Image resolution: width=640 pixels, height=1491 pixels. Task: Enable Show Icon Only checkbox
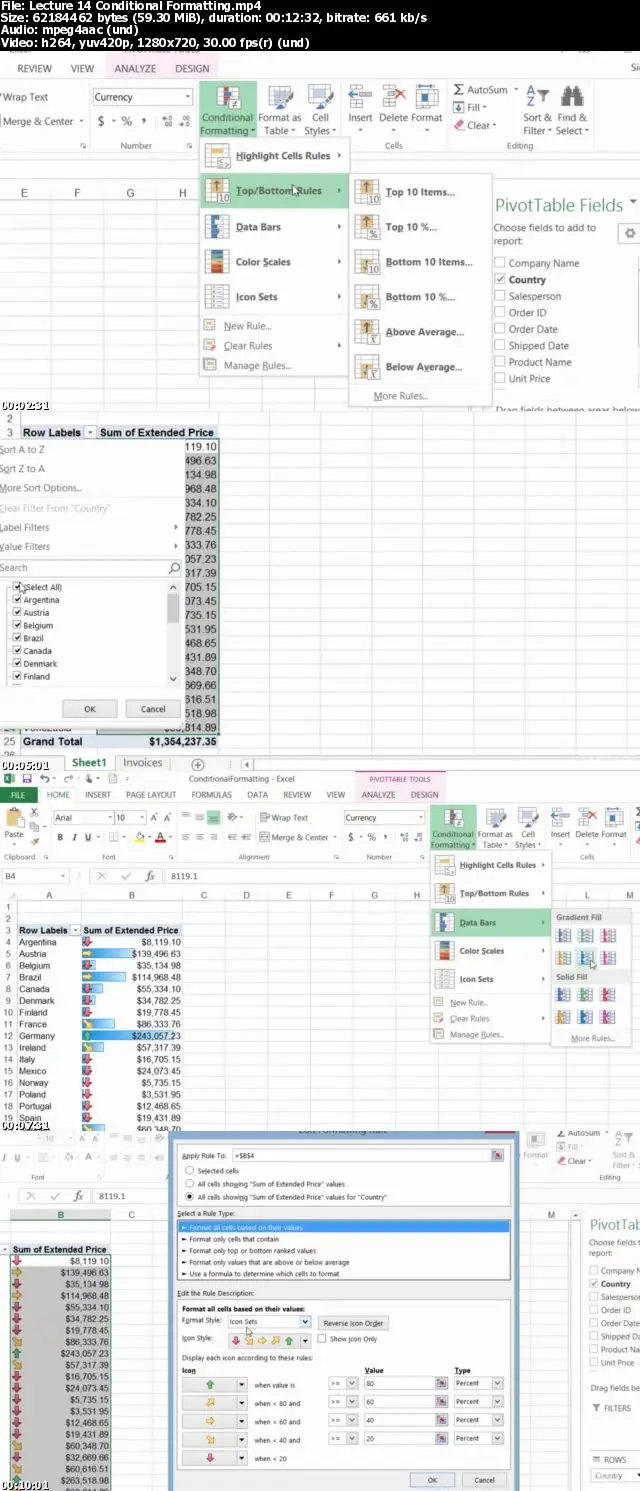[322, 1339]
